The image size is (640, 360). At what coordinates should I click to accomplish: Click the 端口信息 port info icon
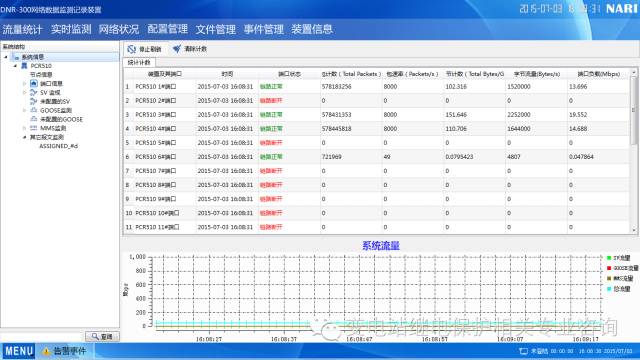tap(33, 83)
